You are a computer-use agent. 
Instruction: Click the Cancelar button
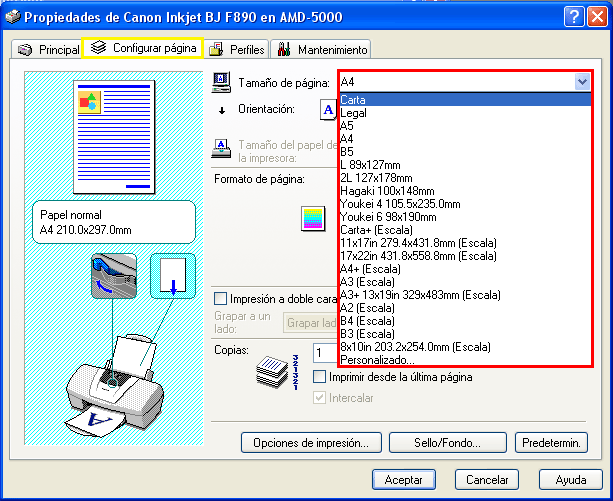487,480
